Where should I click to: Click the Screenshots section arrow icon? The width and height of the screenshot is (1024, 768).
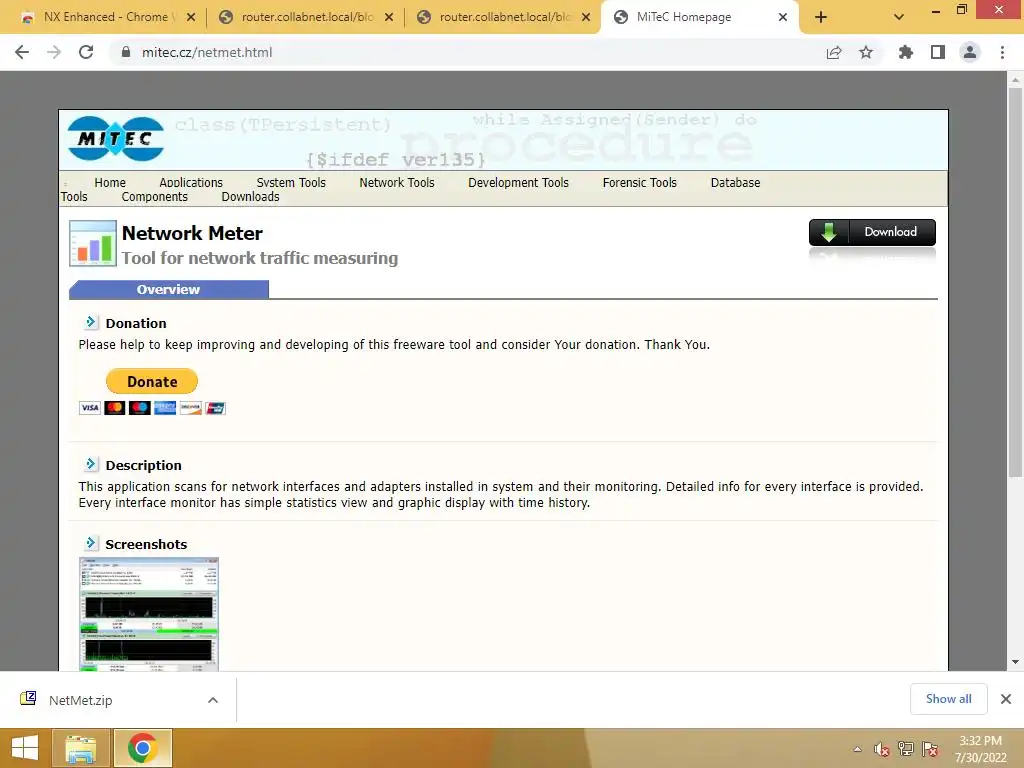tap(91, 543)
